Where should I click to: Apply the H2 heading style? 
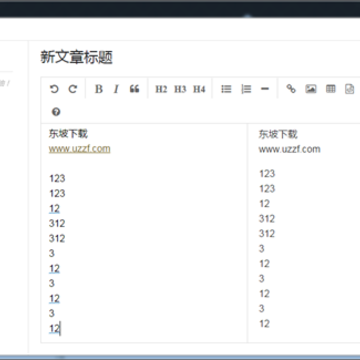[161, 89]
